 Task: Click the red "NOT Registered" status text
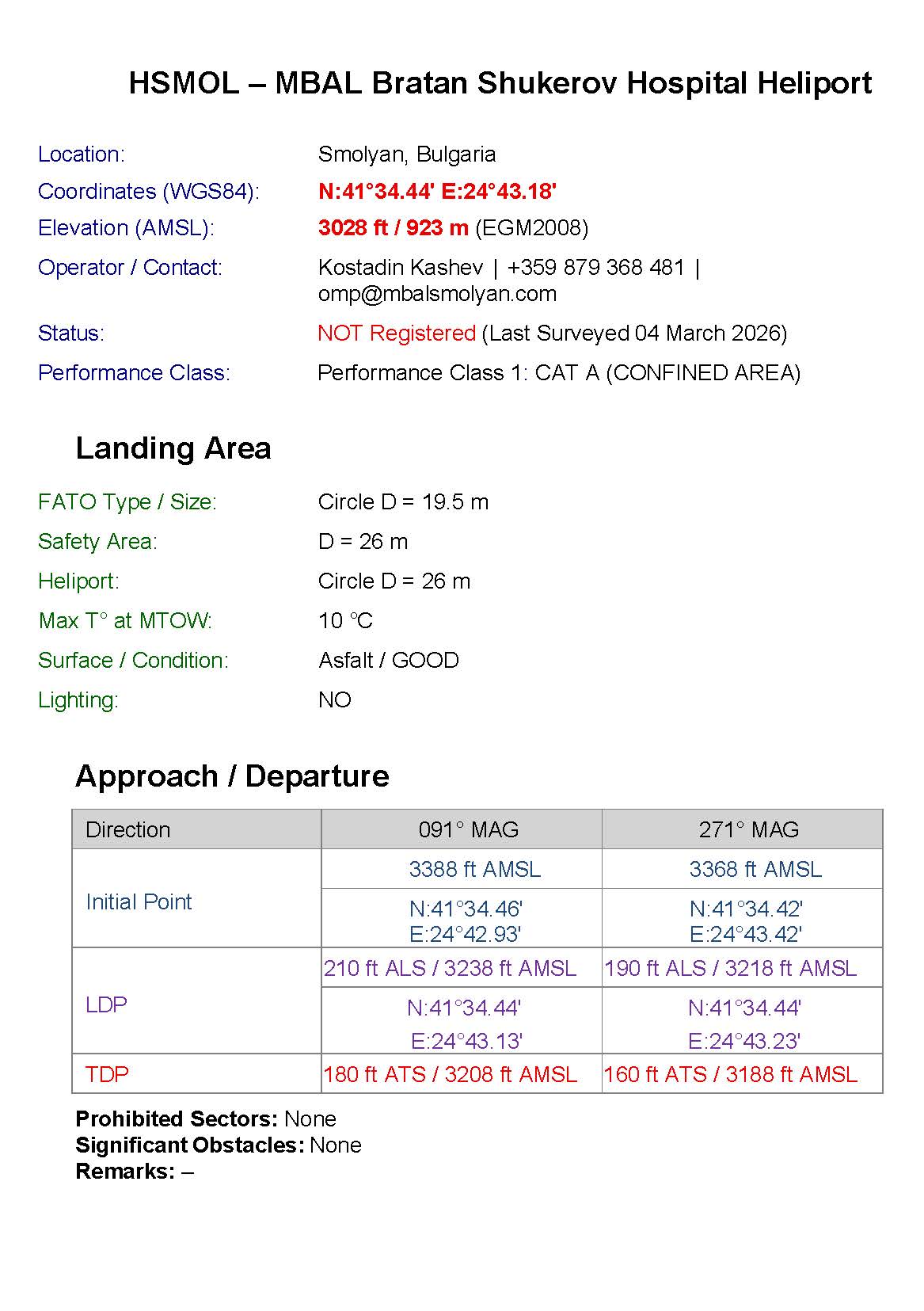click(x=397, y=333)
